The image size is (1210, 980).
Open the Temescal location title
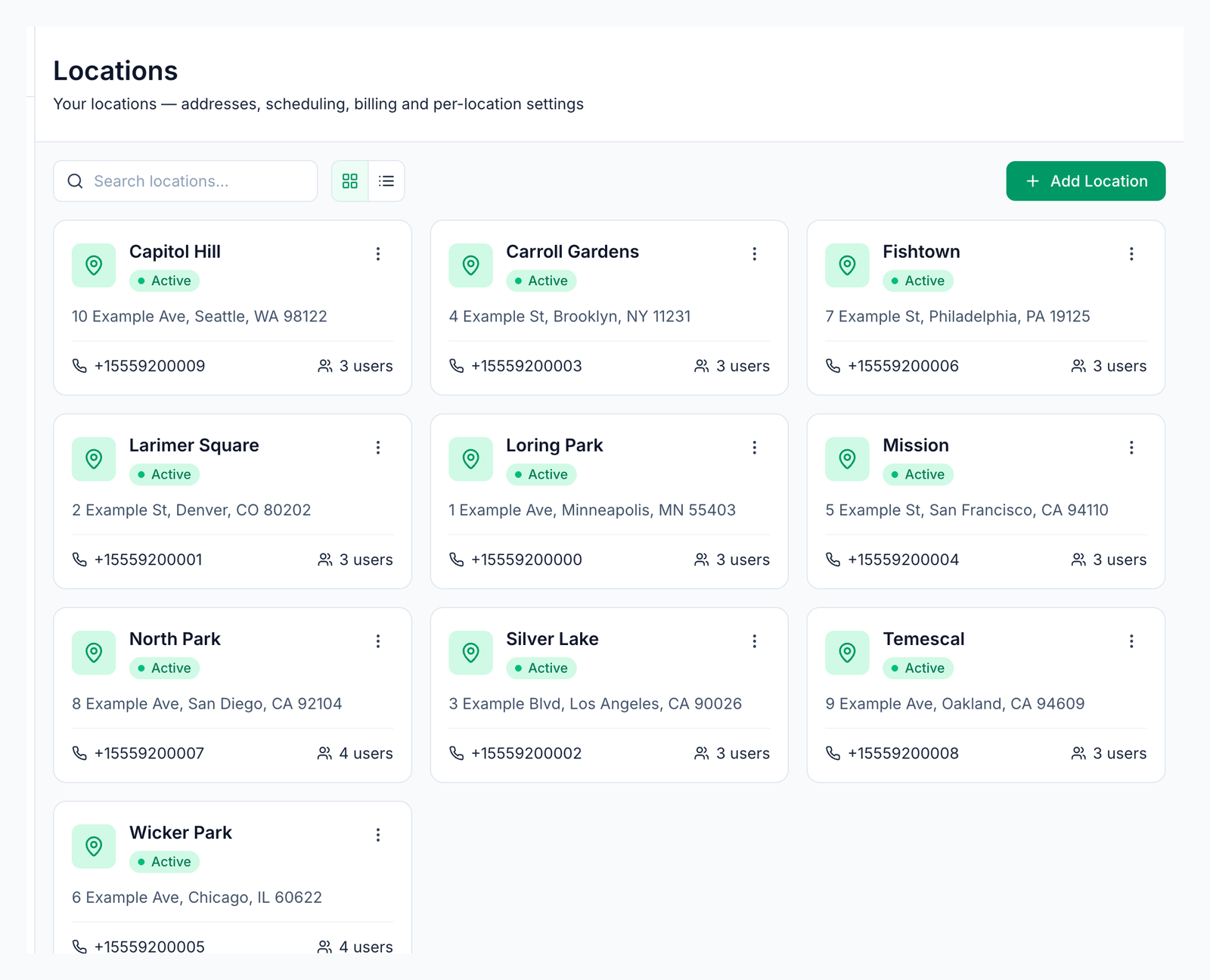click(x=923, y=639)
